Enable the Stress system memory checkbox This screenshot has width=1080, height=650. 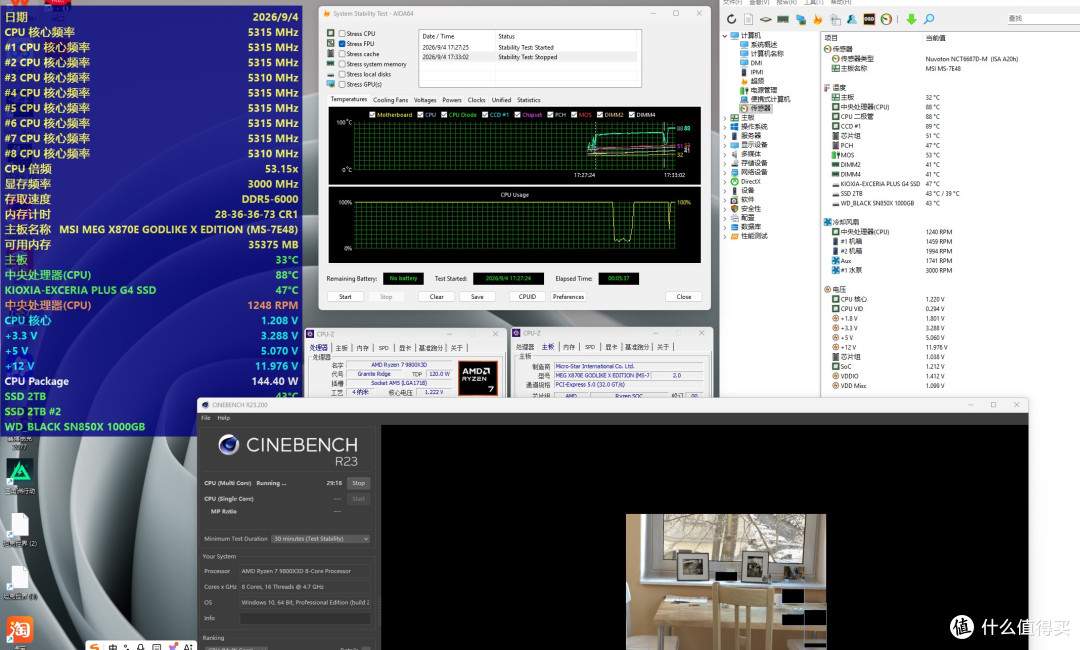point(342,64)
